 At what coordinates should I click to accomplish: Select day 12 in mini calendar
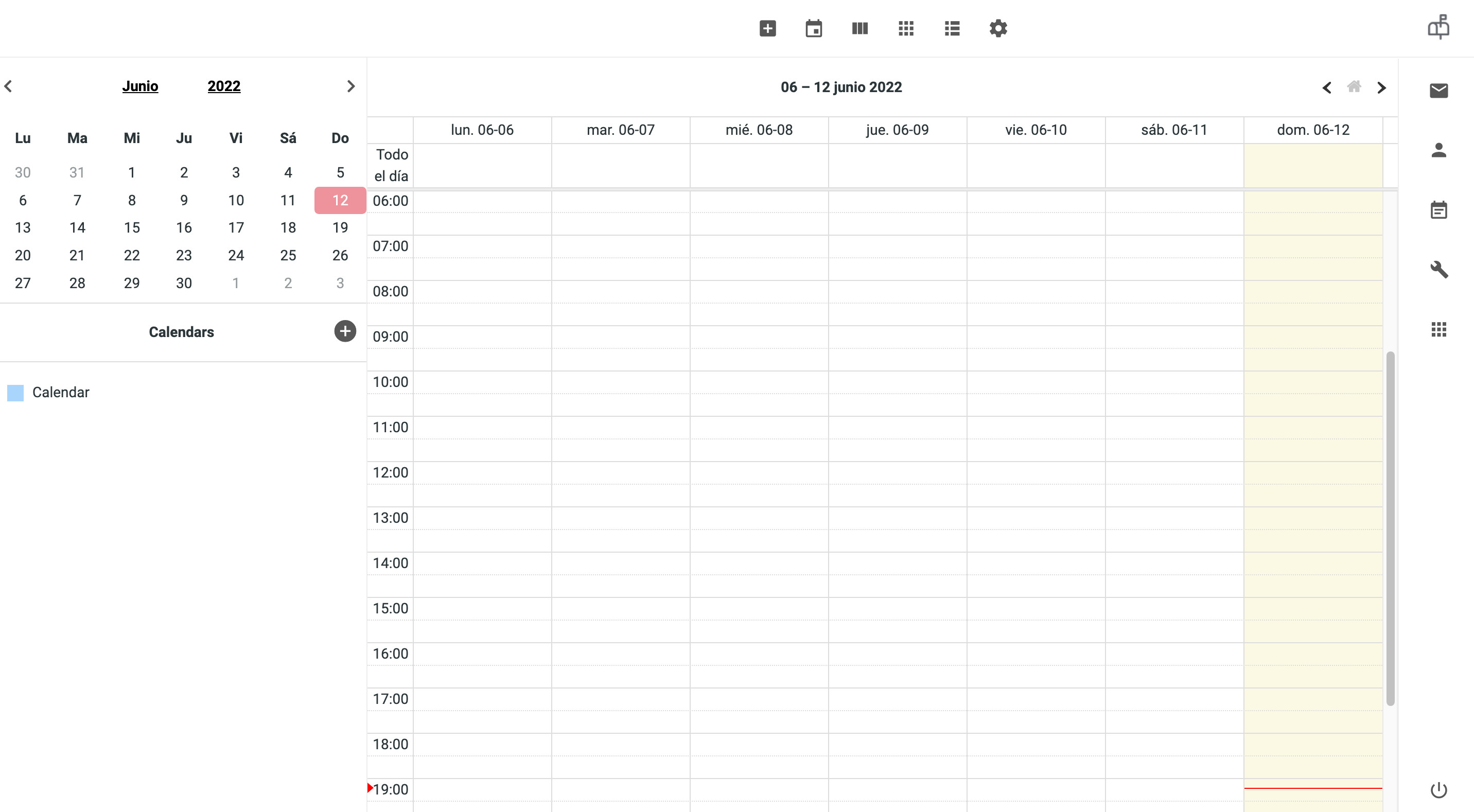(x=340, y=200)
